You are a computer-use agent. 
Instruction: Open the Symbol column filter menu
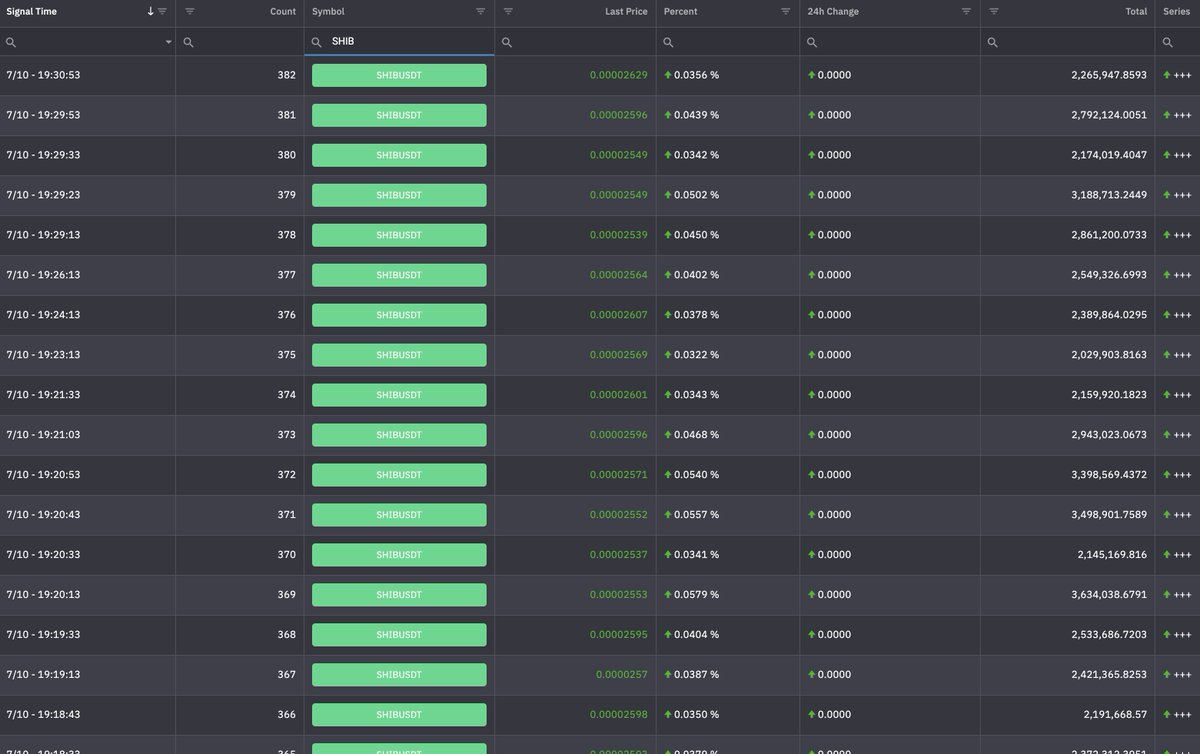pyautogui.click(x=481, y=12)
